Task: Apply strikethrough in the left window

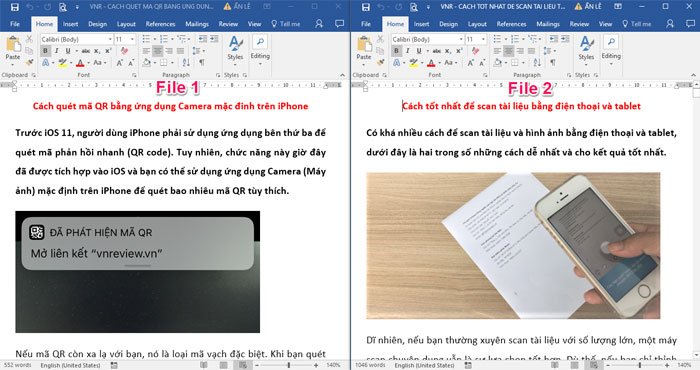Action: coord(86,51)
